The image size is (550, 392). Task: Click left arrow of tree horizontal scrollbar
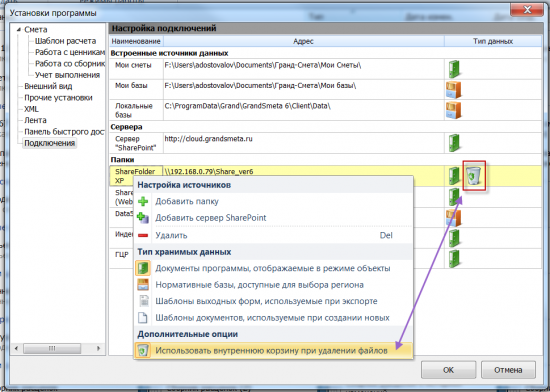pyautogui.click(x=16, y=348)
